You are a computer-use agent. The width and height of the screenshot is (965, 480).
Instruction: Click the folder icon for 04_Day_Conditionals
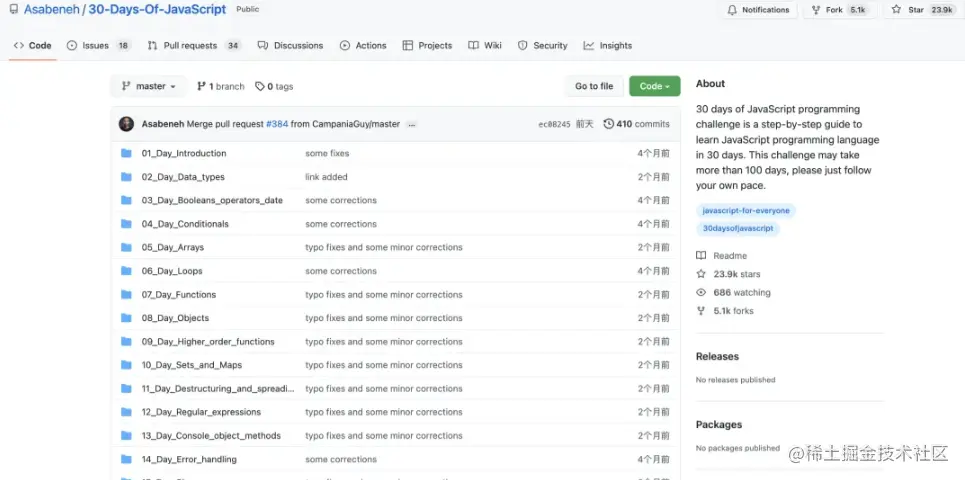(126, 224)
